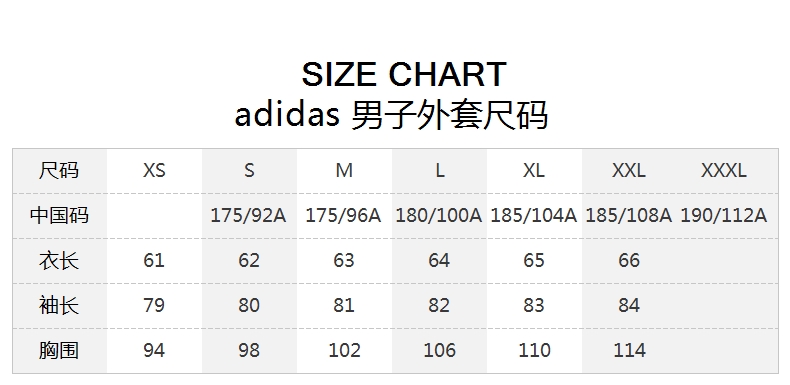
Task: Select the chest value 102
Action: coord(344,350)
